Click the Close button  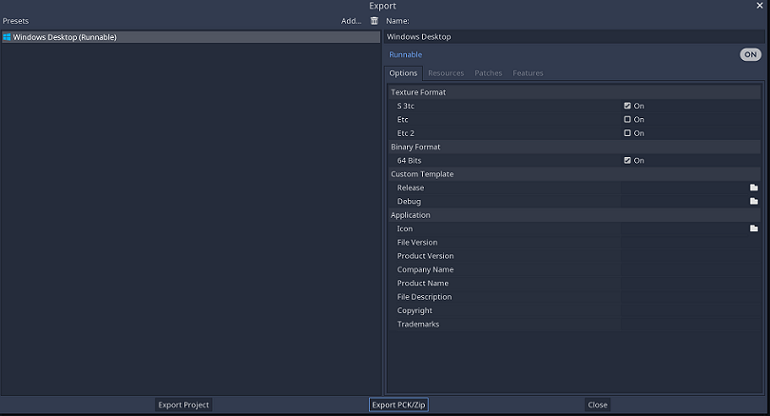click(598, 405)
